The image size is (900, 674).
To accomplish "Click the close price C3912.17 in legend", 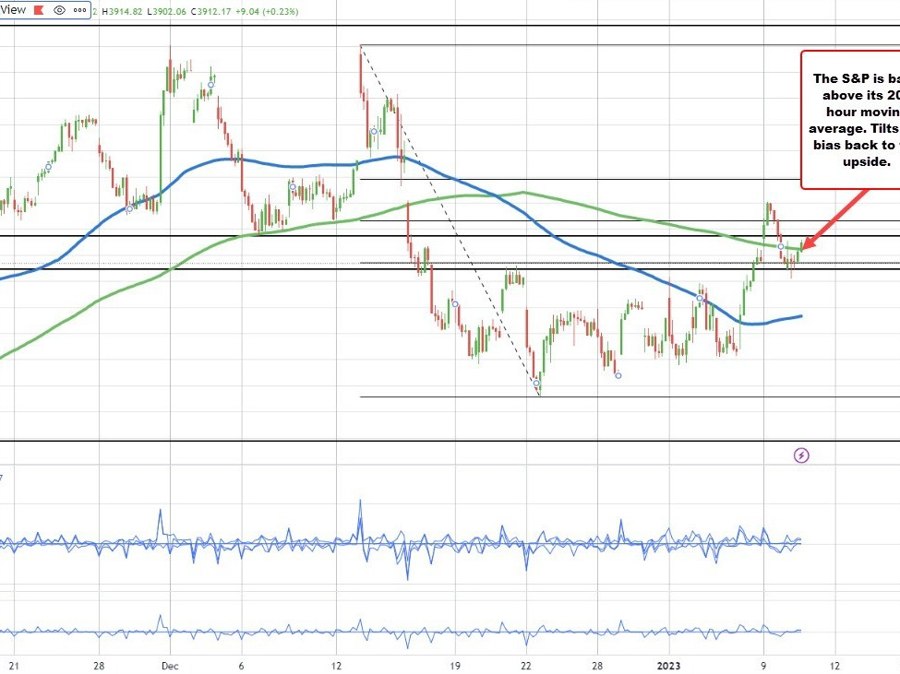I will click(210, 11).
